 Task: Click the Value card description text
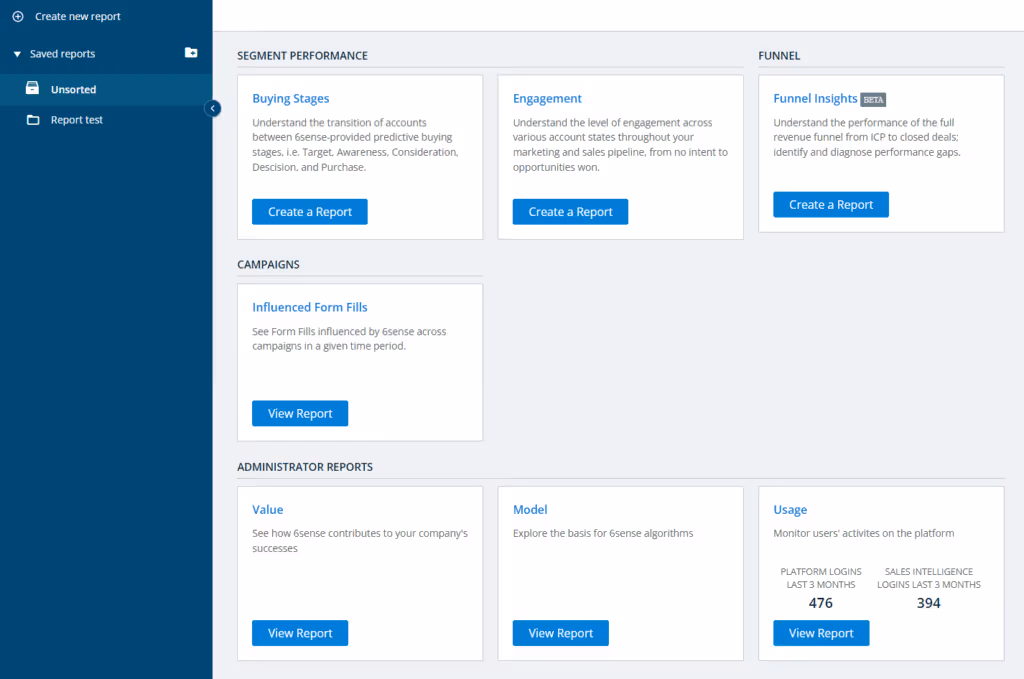[360, 541]
